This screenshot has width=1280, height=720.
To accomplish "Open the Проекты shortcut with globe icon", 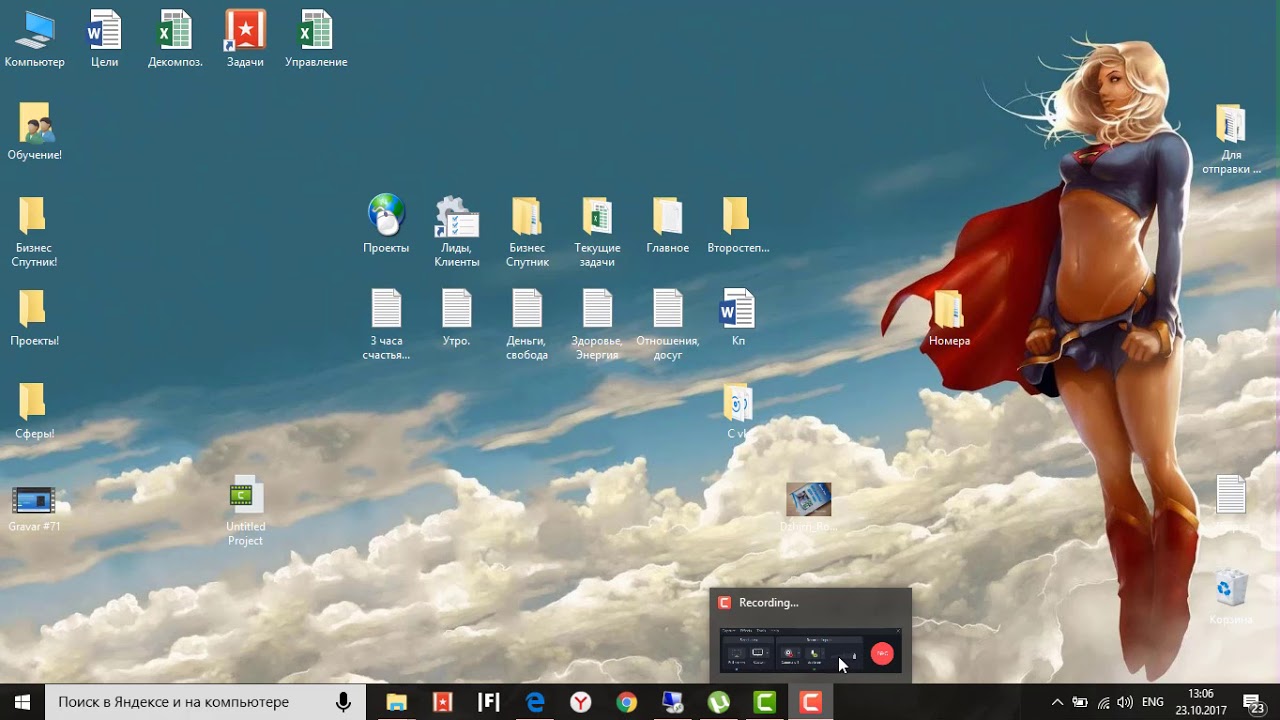I will click(x=386, y=224).
